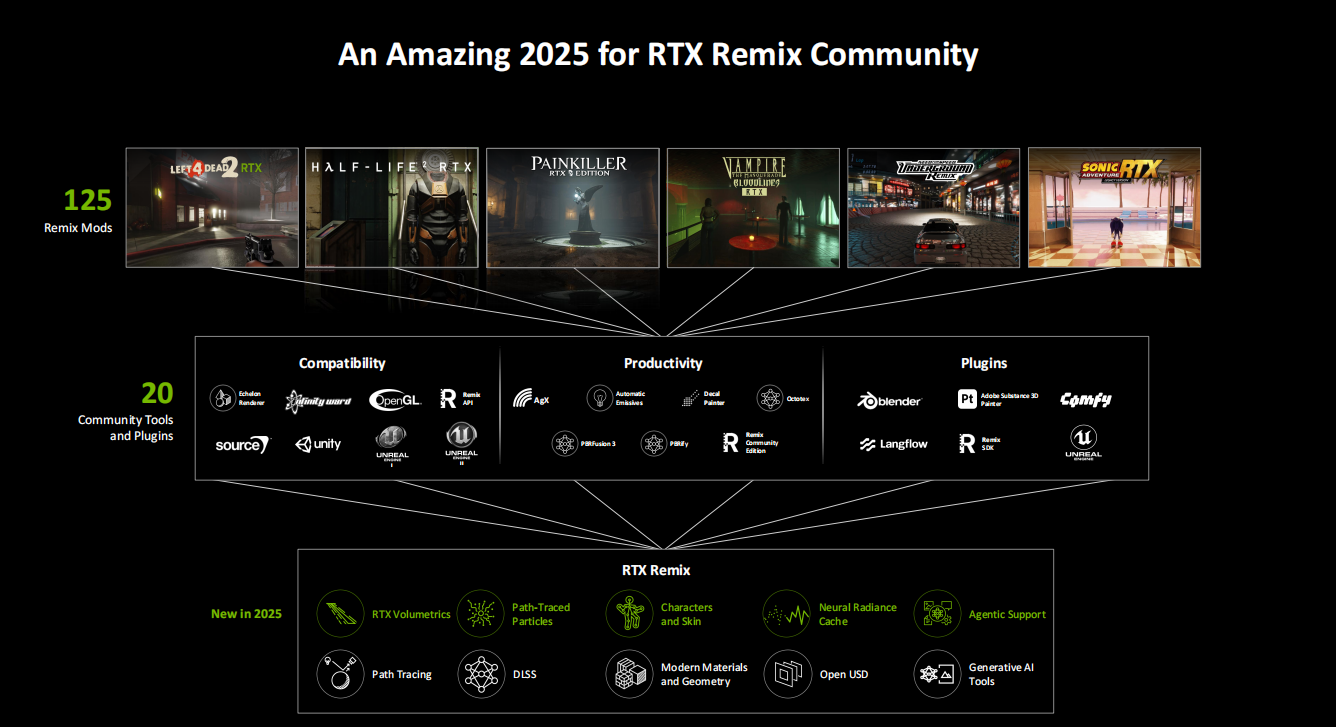1336x727 pixels.
Task: Select the Adobe Substance 3D Painter icon
Action: (967, 399)
